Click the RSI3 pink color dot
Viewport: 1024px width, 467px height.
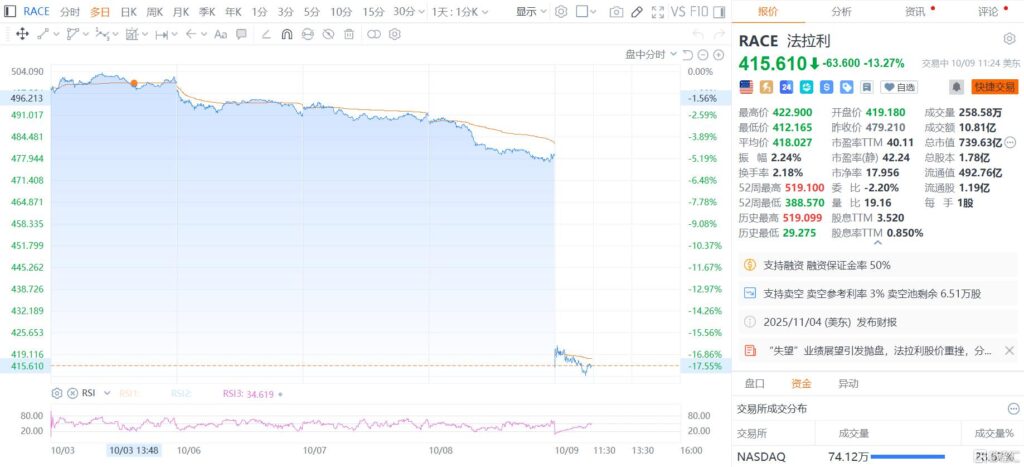(279, 394)
